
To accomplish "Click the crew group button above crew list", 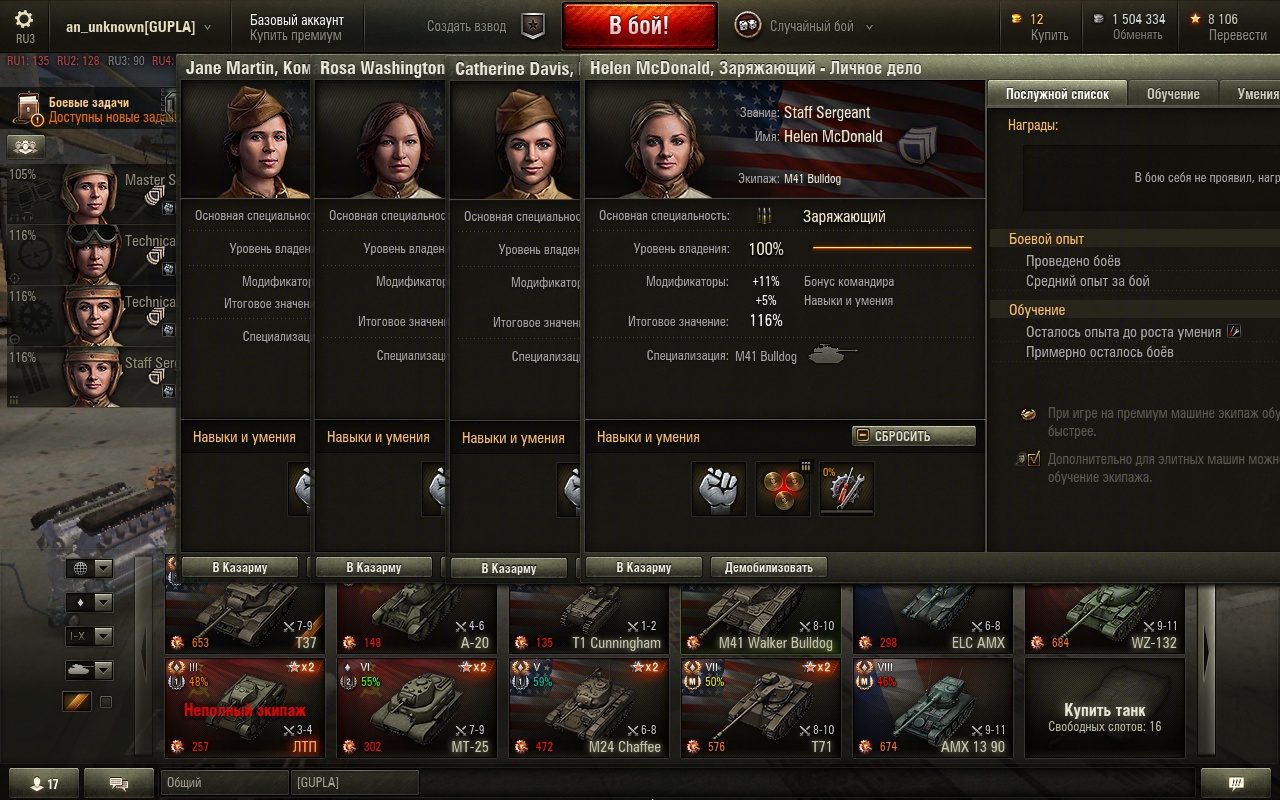I will click(25, 146).
